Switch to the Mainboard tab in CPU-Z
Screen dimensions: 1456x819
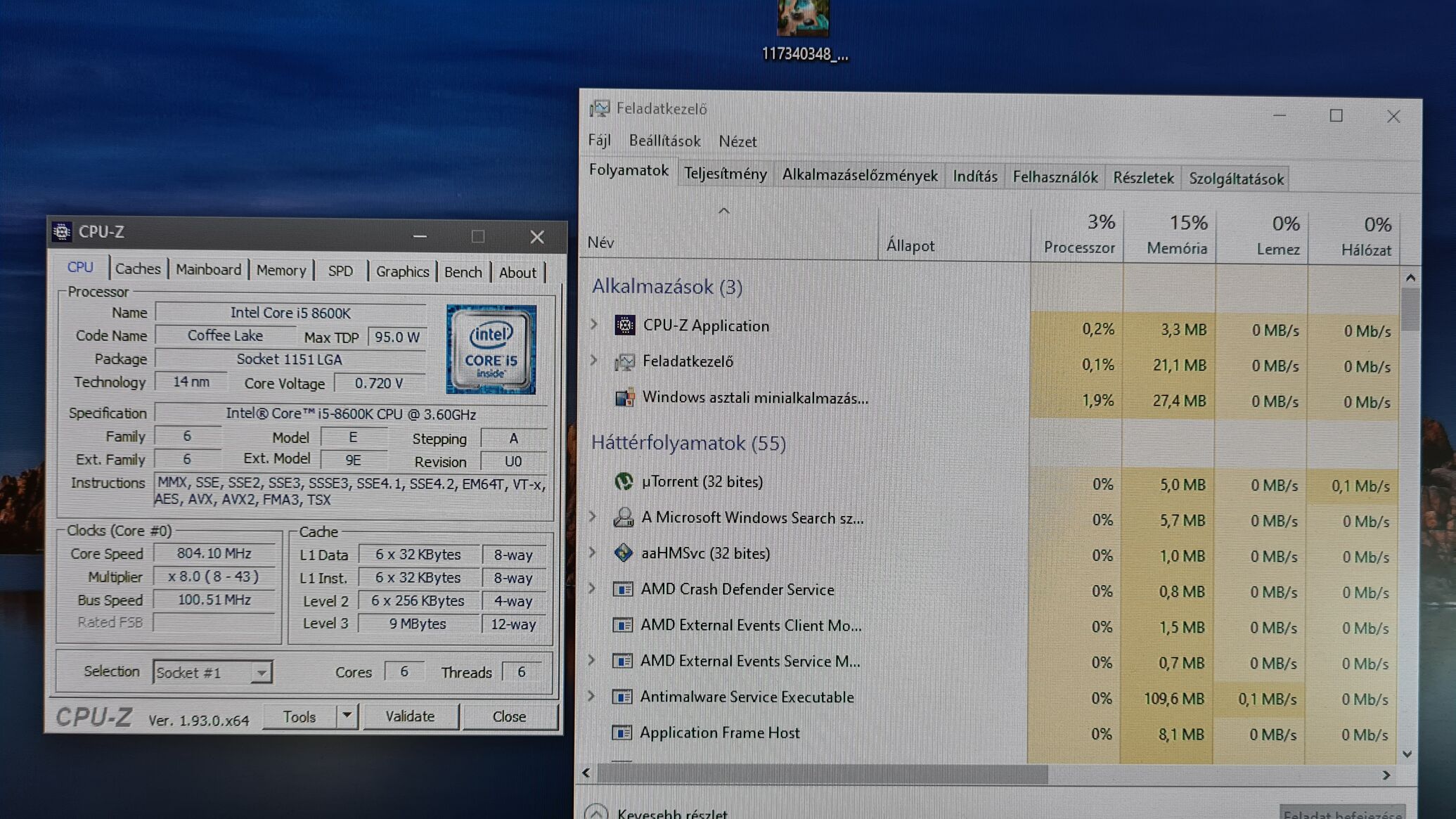coord(208,269)
